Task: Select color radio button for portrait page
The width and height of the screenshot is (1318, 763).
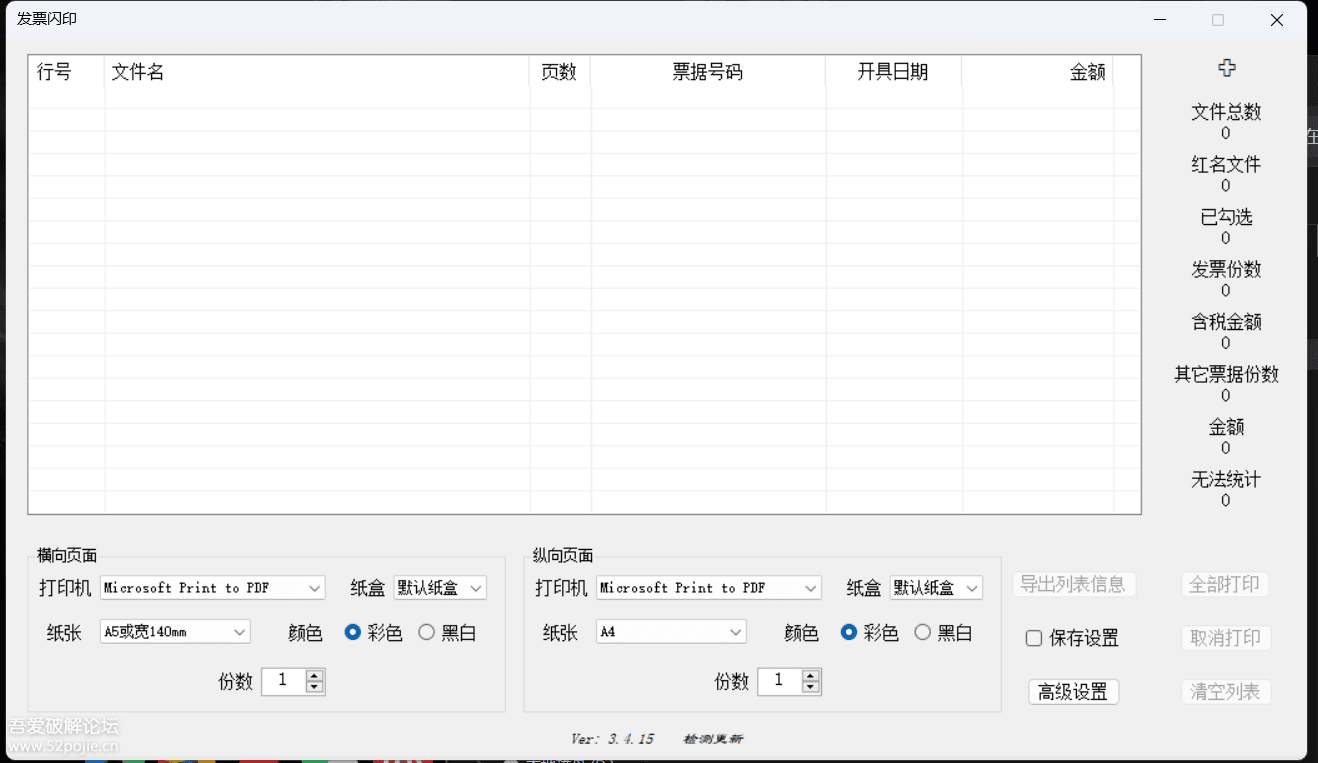Action: coord(849,633)
